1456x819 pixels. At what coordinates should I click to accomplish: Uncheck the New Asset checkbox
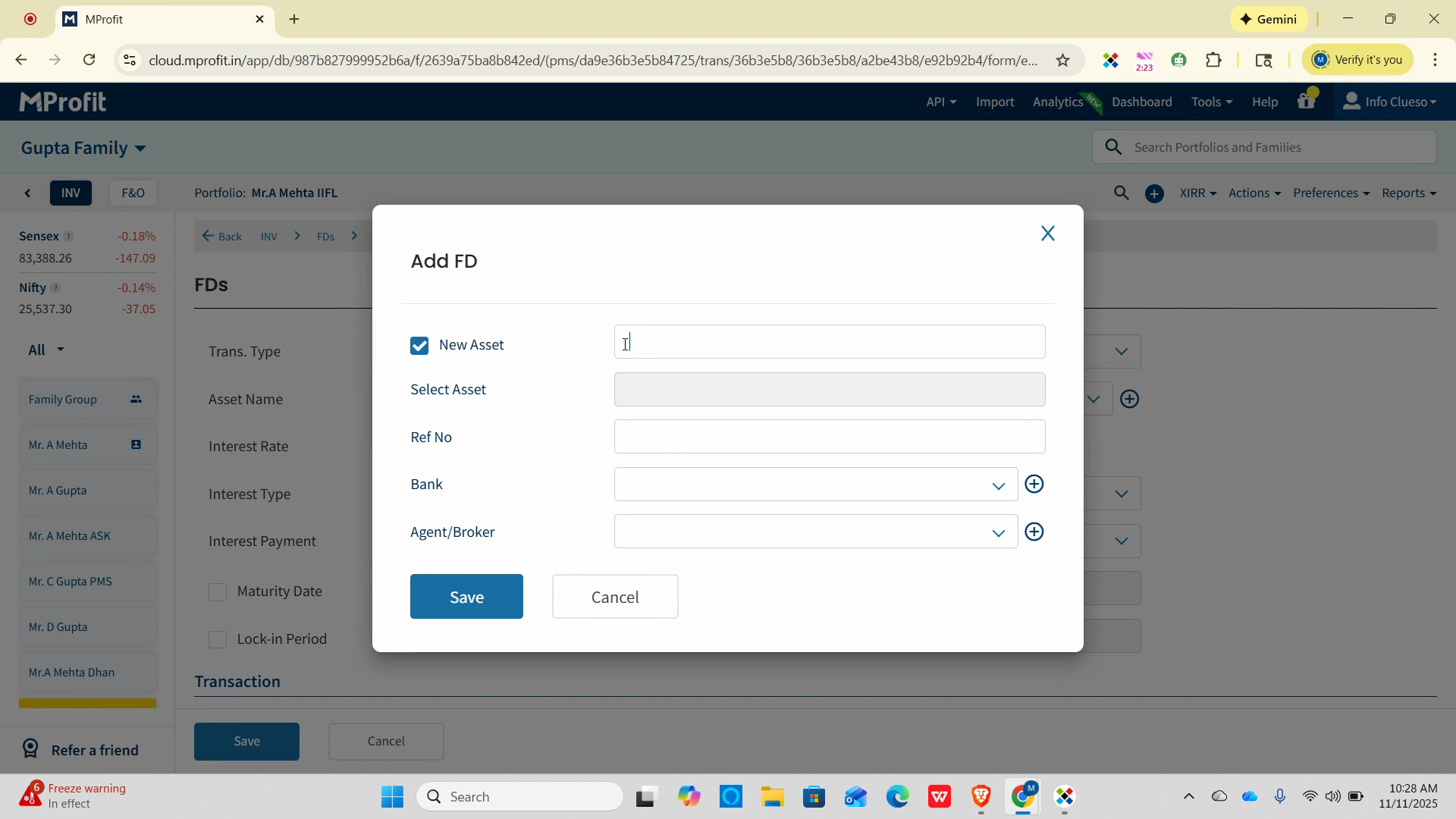419,346
